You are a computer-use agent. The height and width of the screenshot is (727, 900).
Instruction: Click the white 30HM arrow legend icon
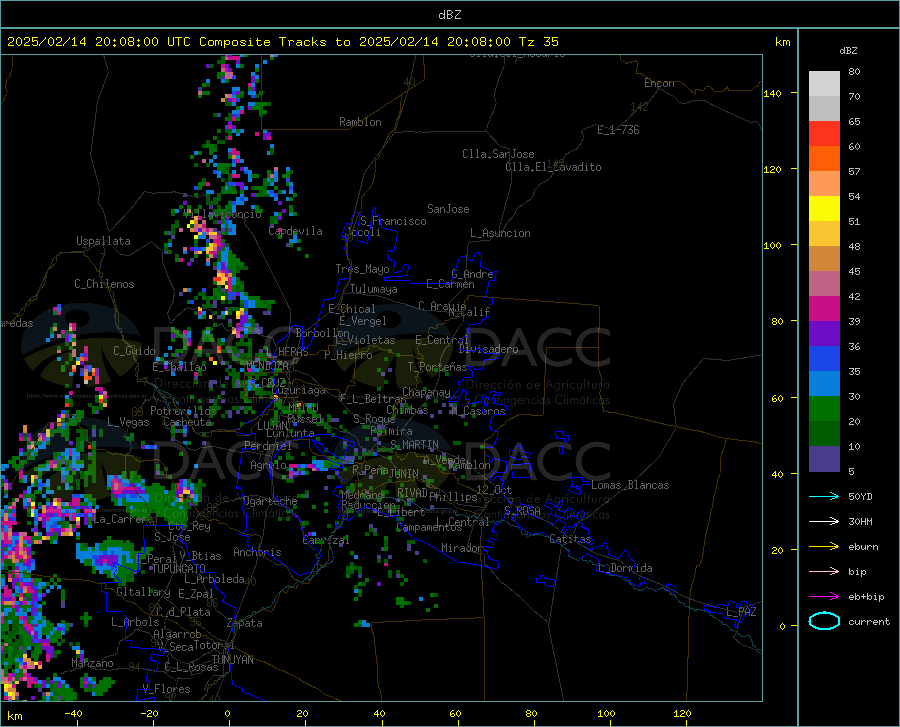tap(824, 522)
